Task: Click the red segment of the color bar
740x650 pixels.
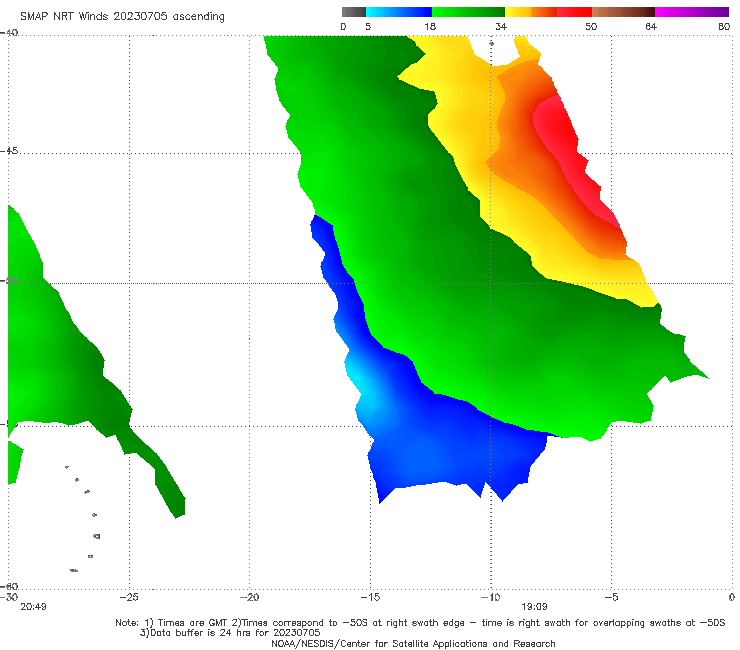Action: [574, 12]
